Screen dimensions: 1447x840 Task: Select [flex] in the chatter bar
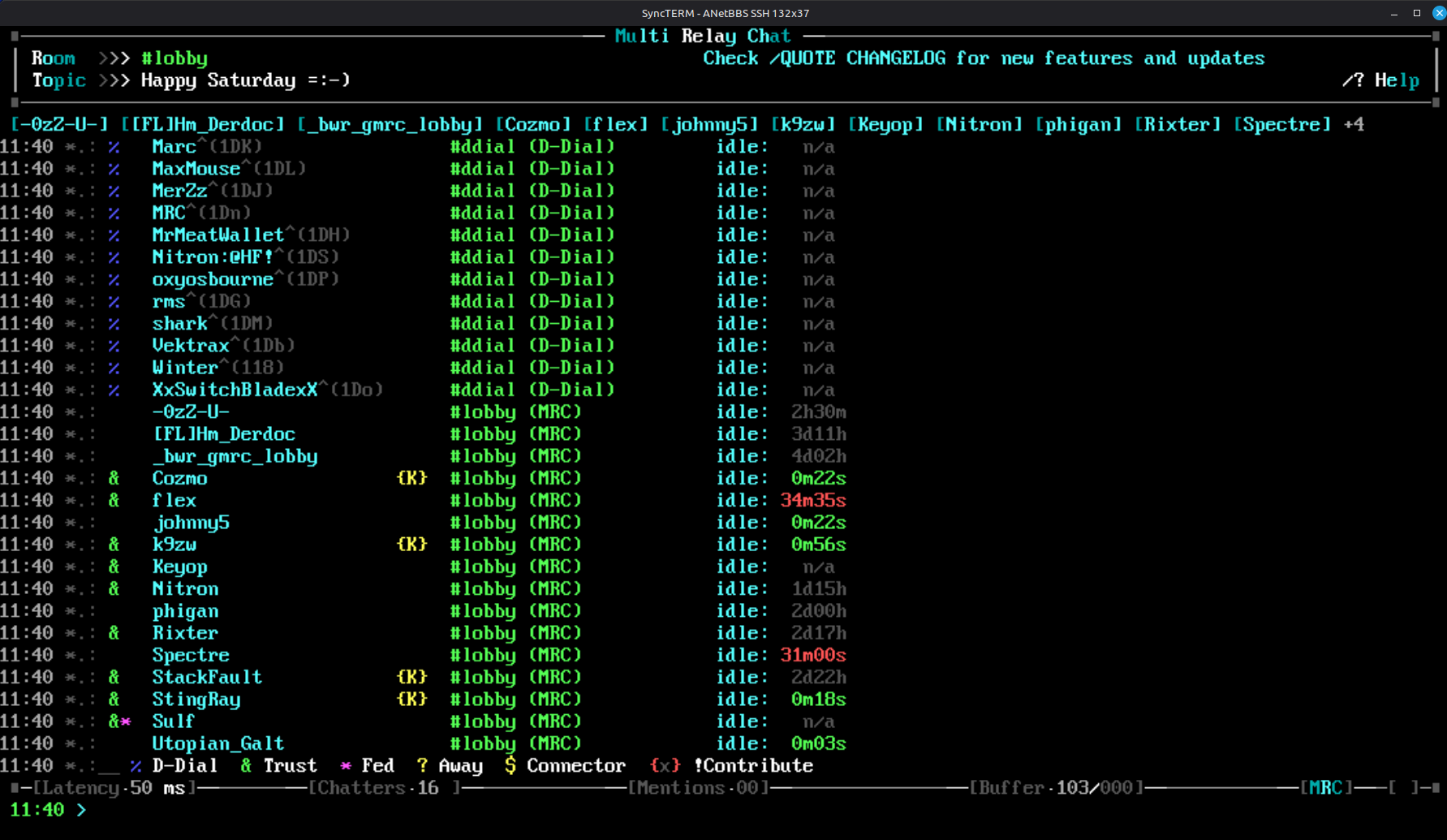[616, 124]
